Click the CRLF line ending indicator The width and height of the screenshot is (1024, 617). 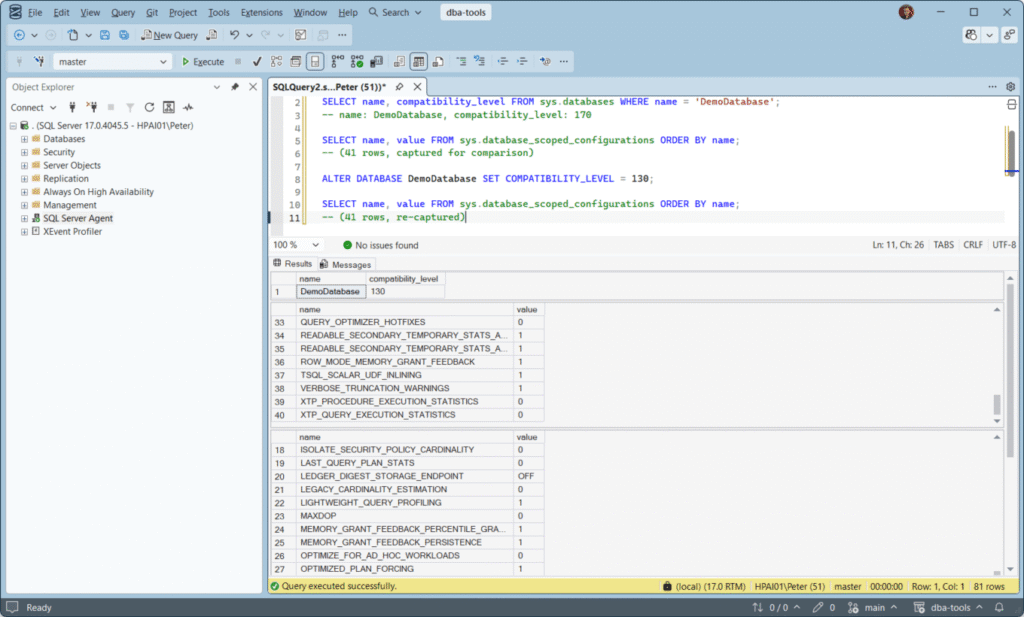(973, 245)
